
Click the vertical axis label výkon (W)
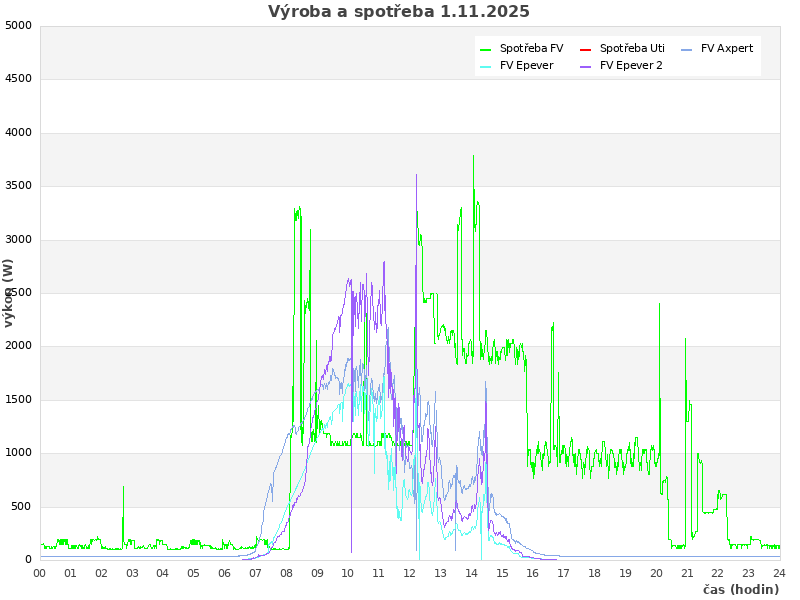9,292
